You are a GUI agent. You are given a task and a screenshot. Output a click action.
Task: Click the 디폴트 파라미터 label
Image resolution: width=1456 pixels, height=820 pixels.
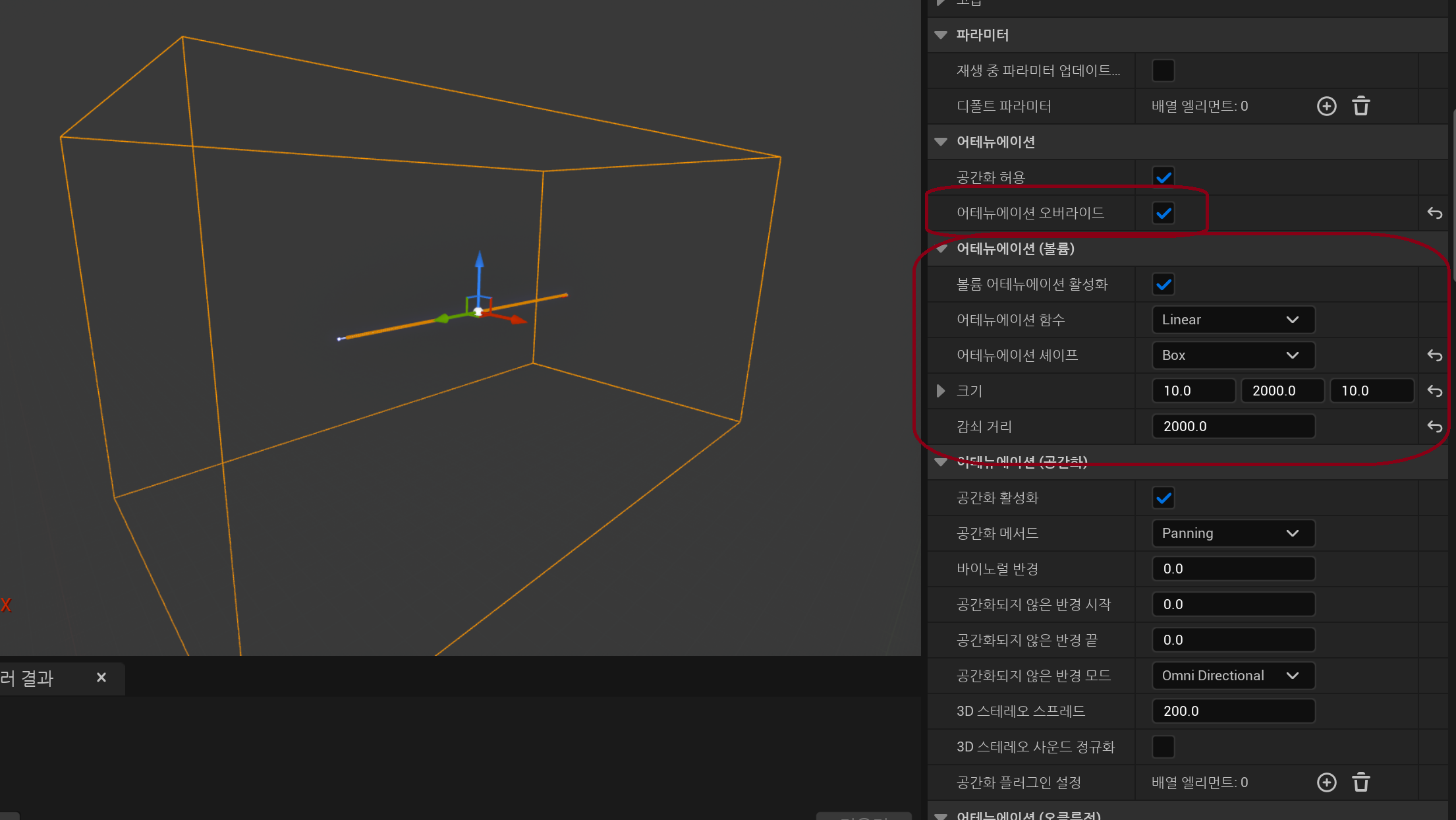[1004, 106]
